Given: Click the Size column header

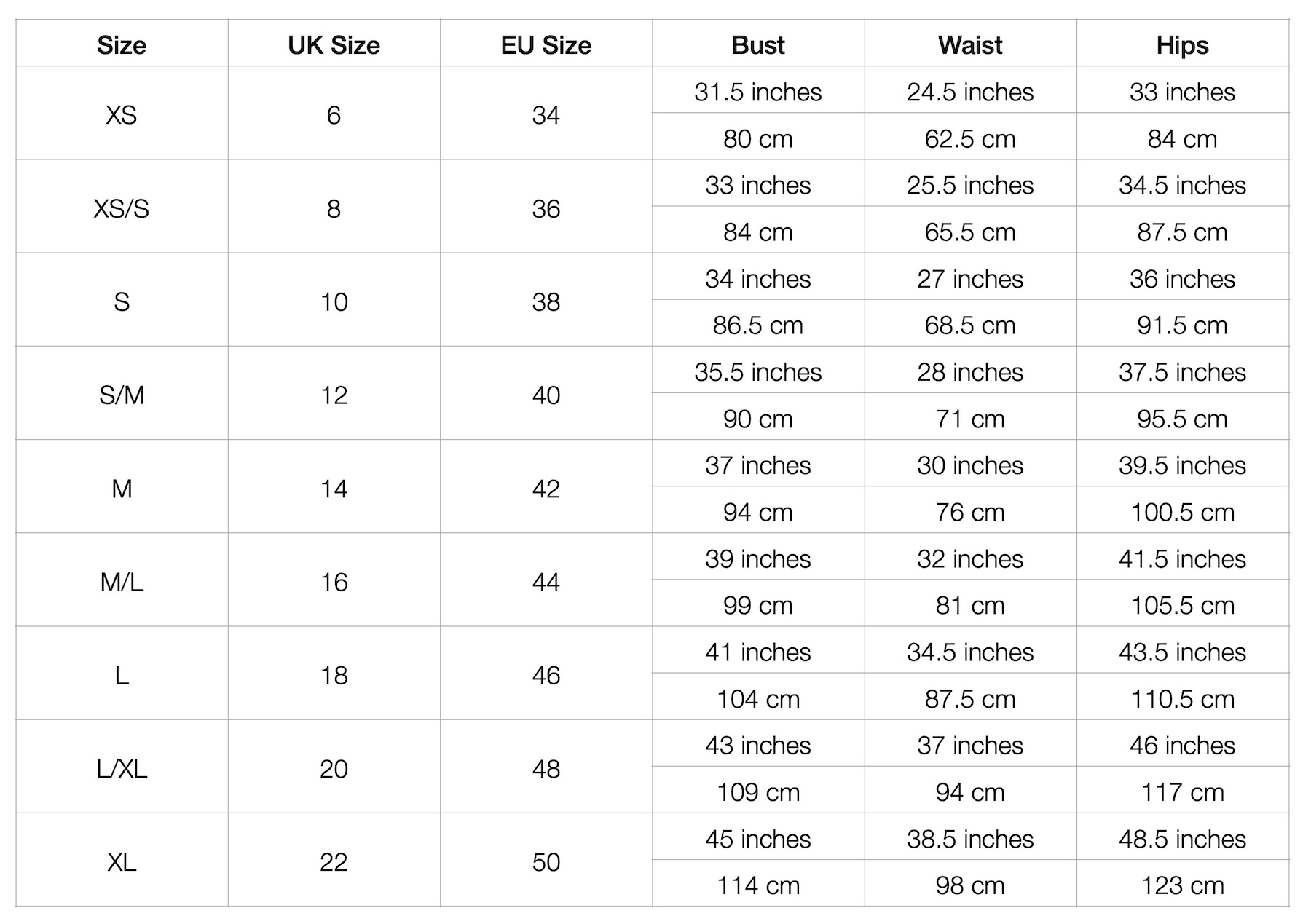Looking at the screenshot, I should click(122, 45).
